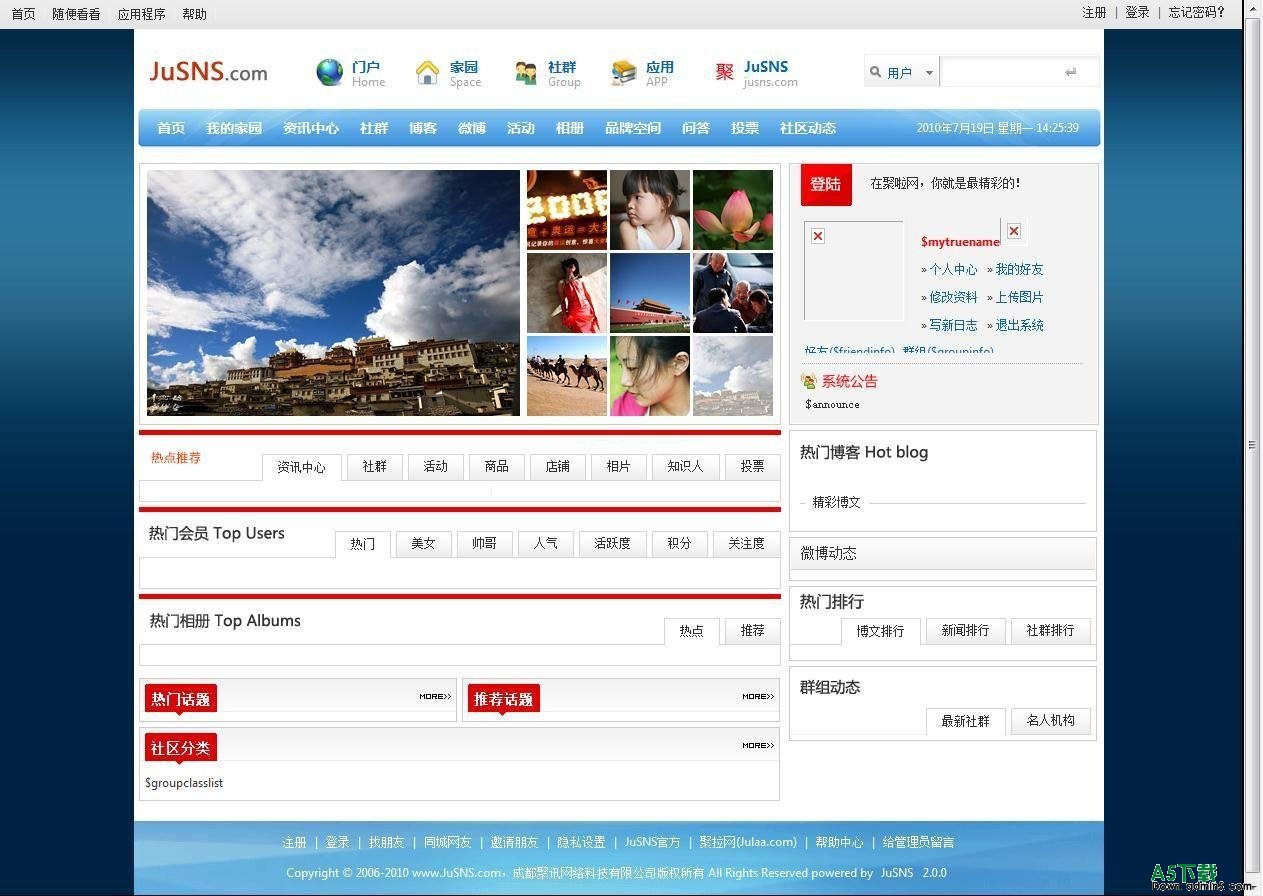This screenshot has height=896, width=1263.
Task: Expand MORE>> next to 推荐话题
Action: coord(758,696)
